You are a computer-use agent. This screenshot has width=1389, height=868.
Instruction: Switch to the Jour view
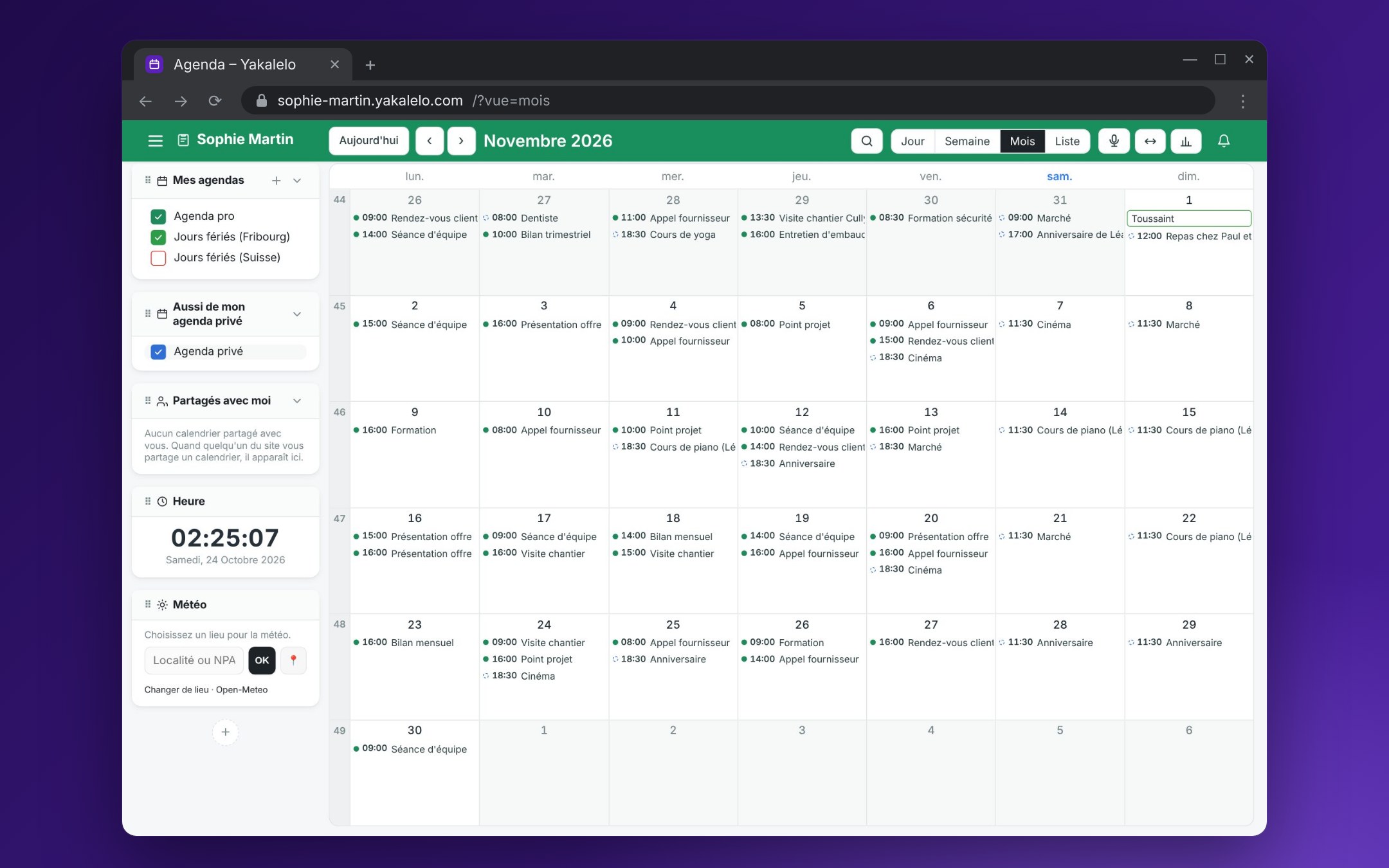point(912,141)
